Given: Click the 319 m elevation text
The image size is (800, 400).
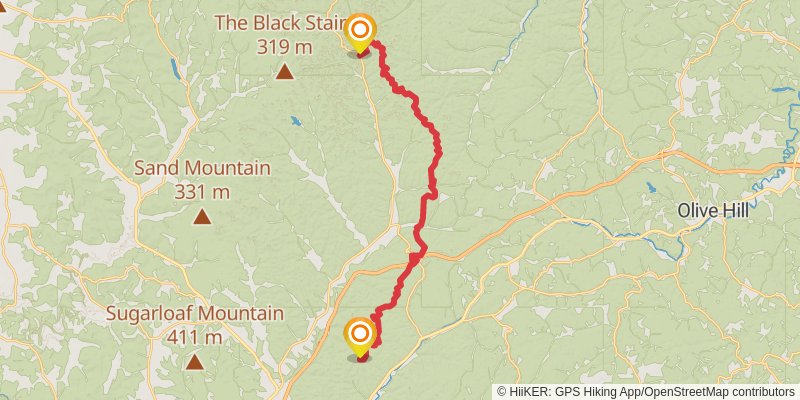Looking at the screenshot, I should point(284,47).
